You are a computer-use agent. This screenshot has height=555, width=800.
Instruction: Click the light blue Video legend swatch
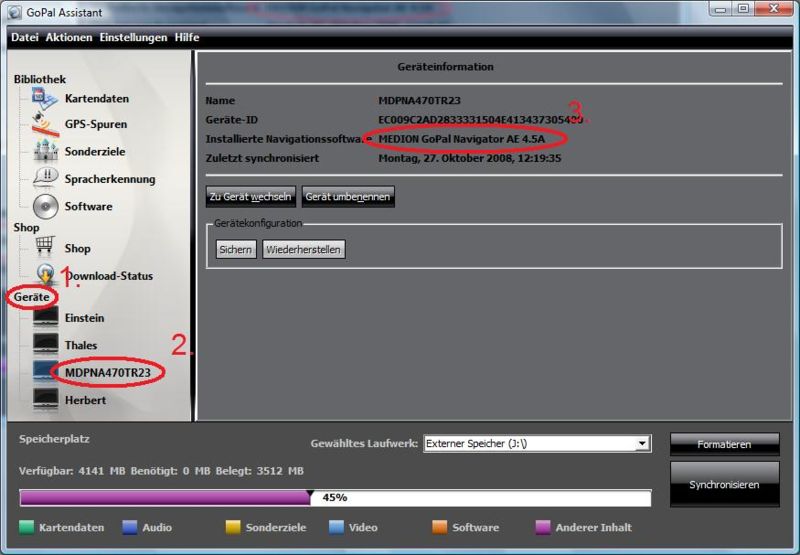click(336, 527)
